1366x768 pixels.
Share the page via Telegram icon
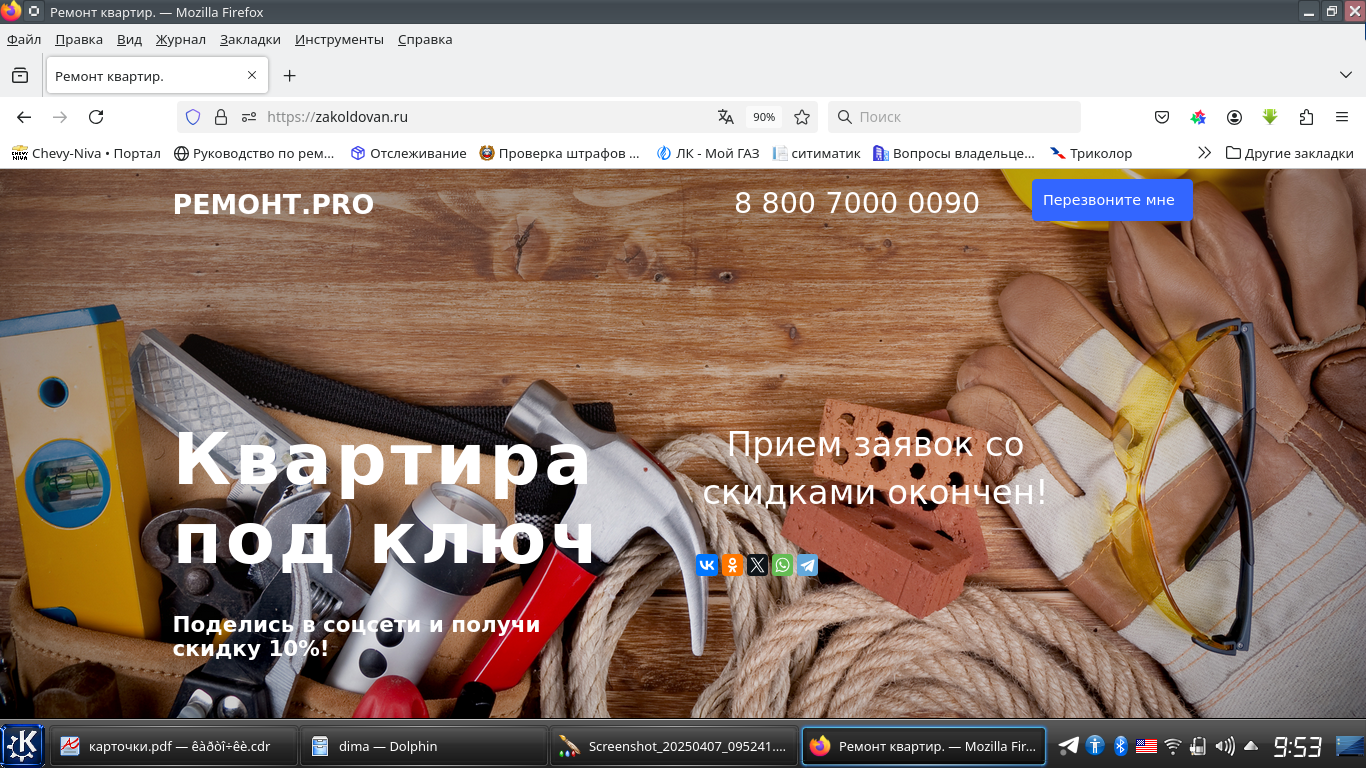click(x=807, y=565)
